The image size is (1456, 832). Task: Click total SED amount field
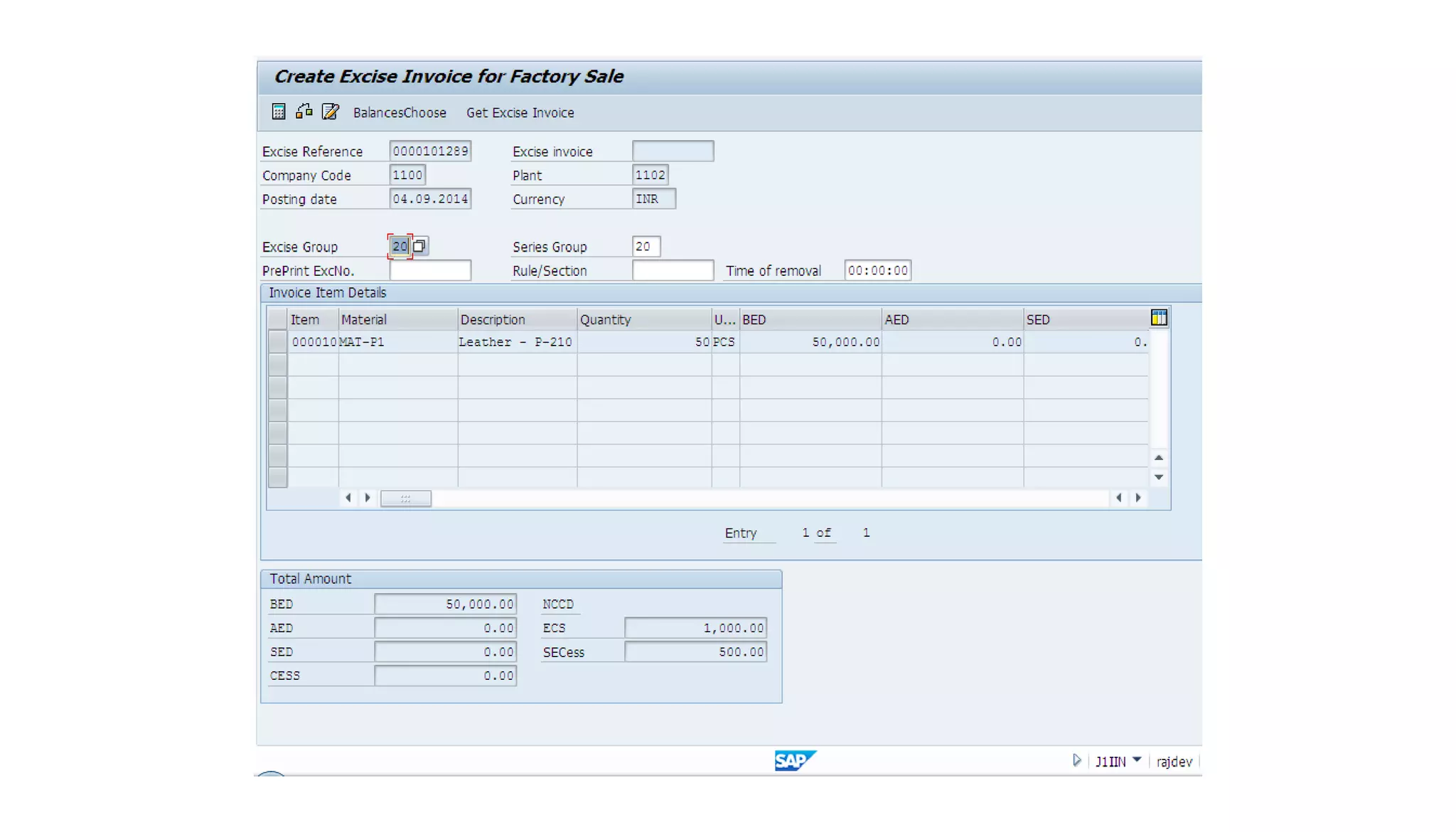point(445,651)
